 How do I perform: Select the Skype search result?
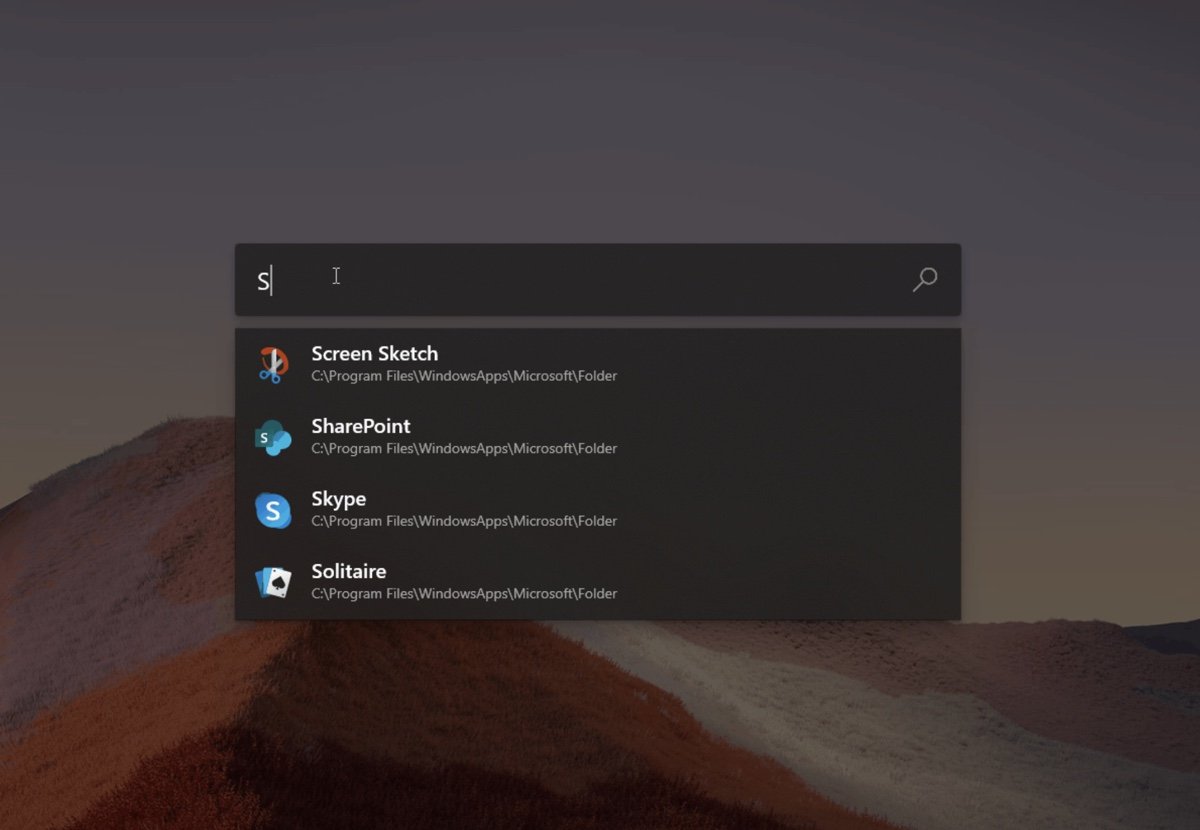[x=338, y=499]
